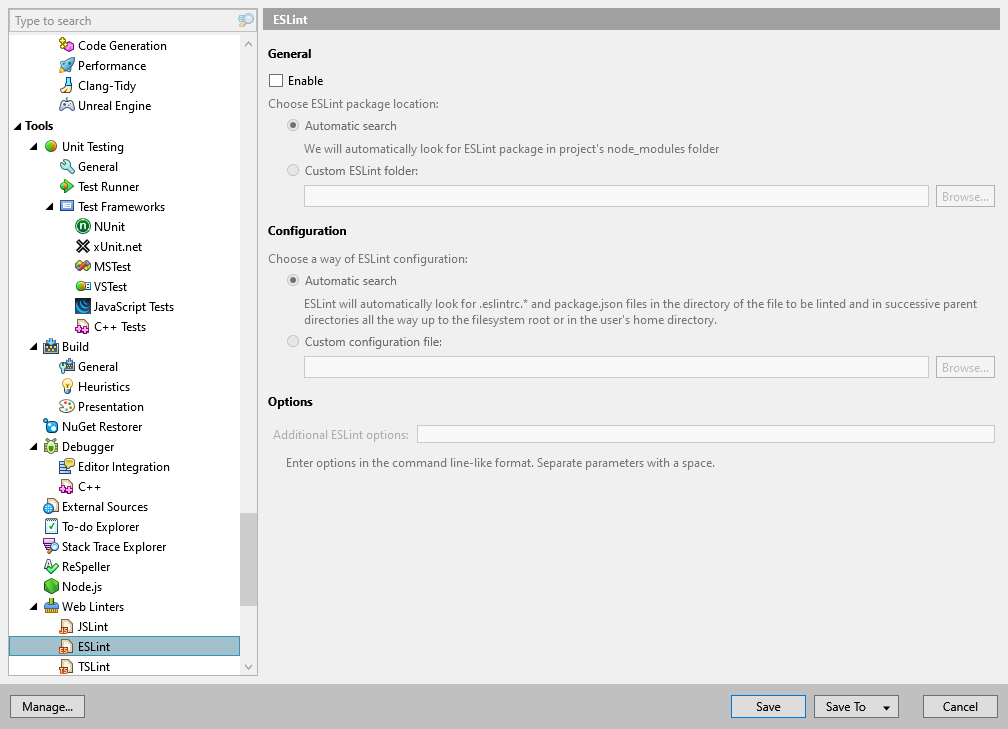1008x729 pixels.
Task: Select the Custom ESLint folder radio
Action: pyautogui.click(x=293, y=170)
